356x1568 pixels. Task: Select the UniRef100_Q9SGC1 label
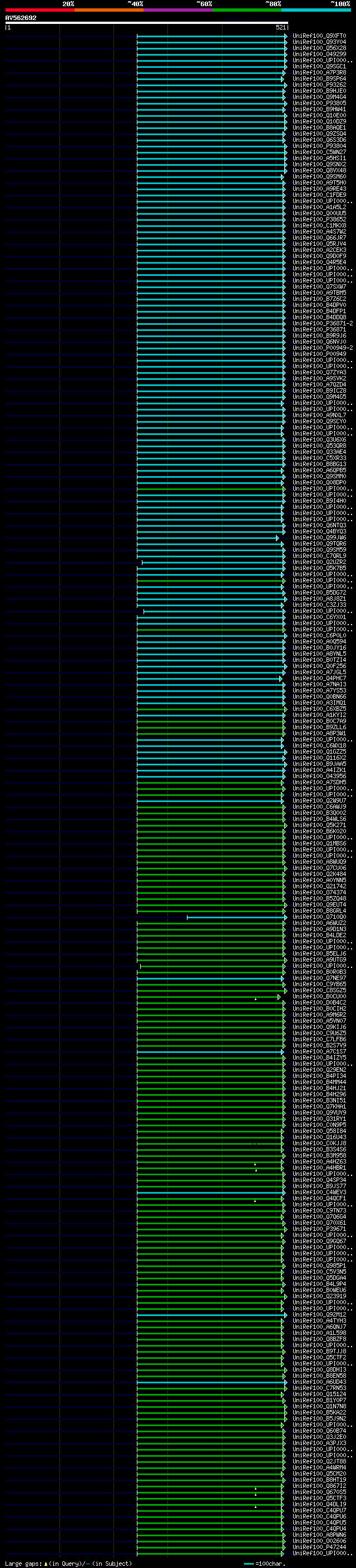319,66
